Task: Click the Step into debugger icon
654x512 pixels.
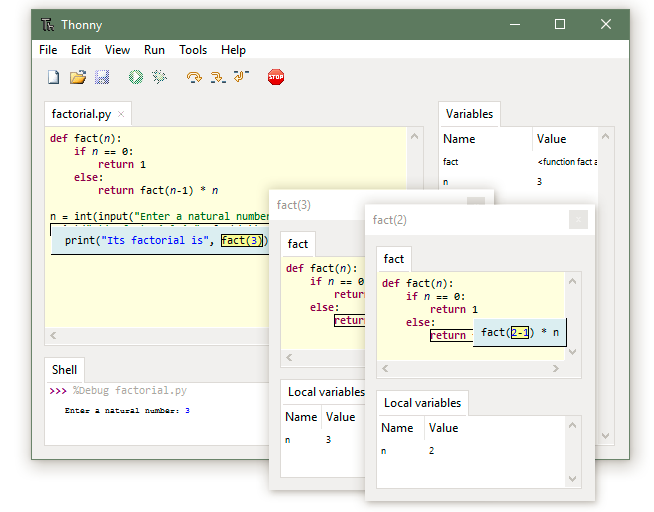Action: [217, 77]
